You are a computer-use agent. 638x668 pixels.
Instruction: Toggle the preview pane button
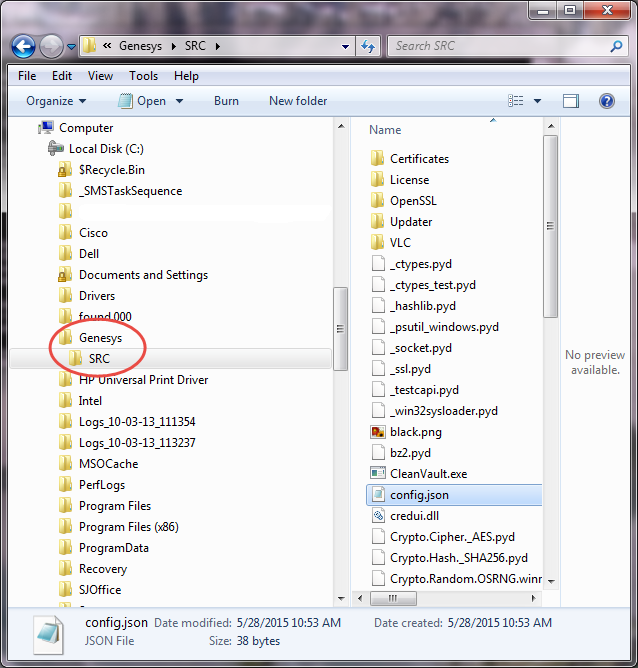pos(571,101)
